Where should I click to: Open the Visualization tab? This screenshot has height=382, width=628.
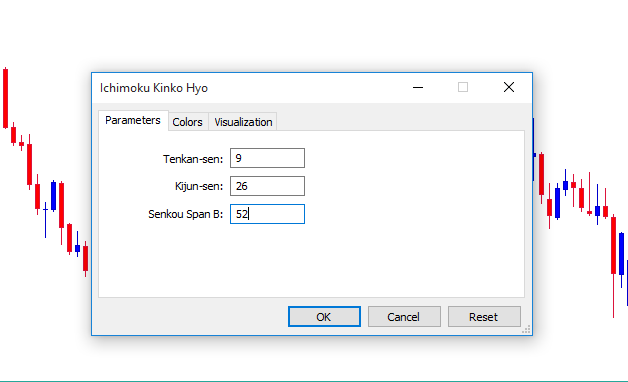click(x=243, y=122)
